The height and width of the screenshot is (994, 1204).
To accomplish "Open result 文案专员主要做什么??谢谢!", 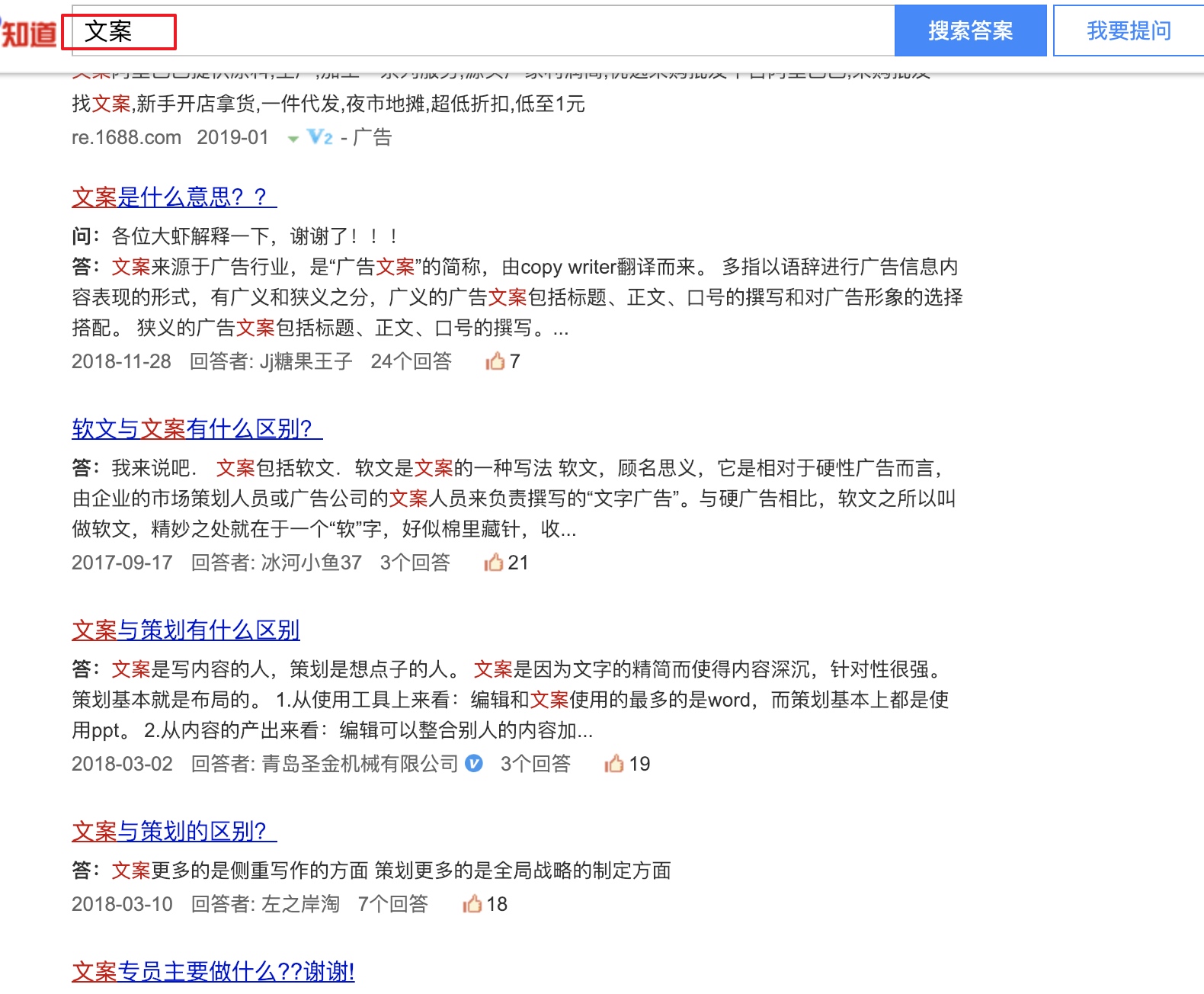I will coord(213,971).
